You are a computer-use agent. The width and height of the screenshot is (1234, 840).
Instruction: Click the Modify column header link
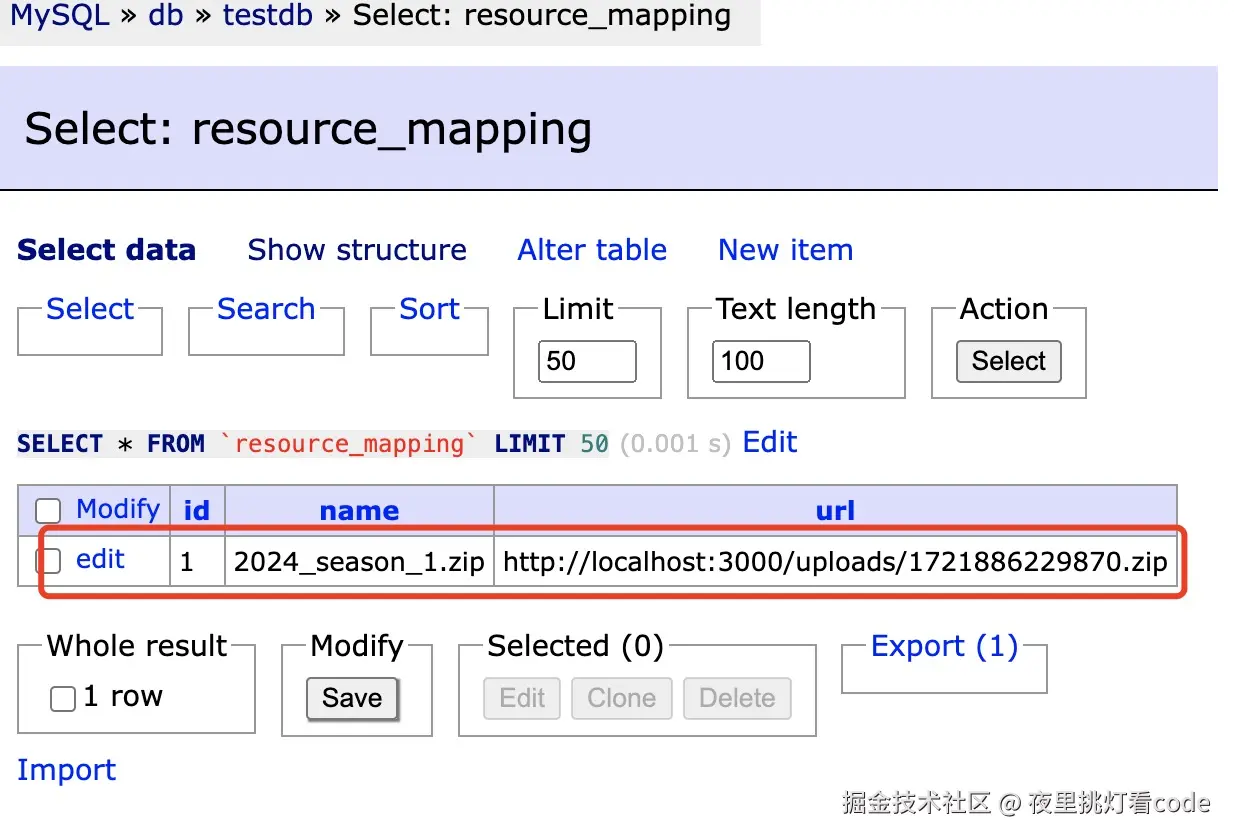118,510
